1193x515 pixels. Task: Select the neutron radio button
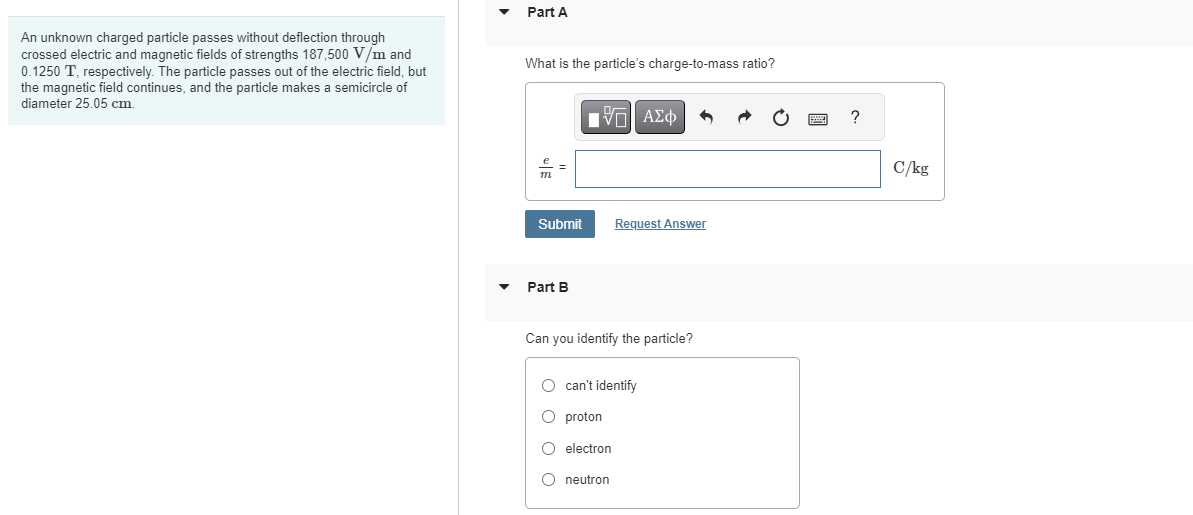(548, 480)
